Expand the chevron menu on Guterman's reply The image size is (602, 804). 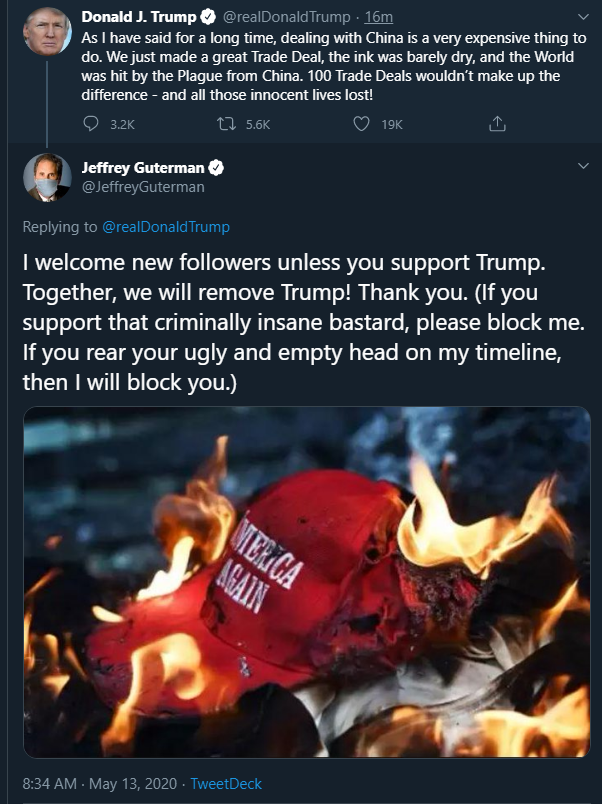point(583,166)
